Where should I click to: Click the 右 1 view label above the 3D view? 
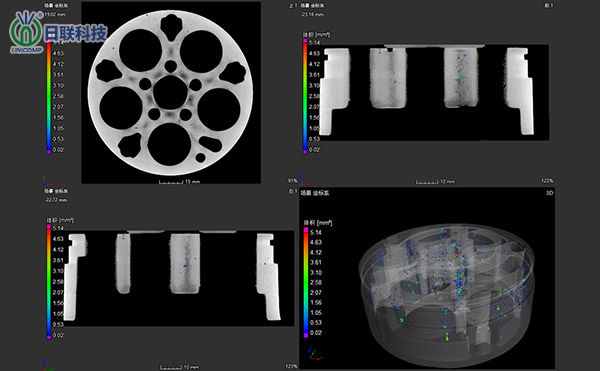coord(293,191)
